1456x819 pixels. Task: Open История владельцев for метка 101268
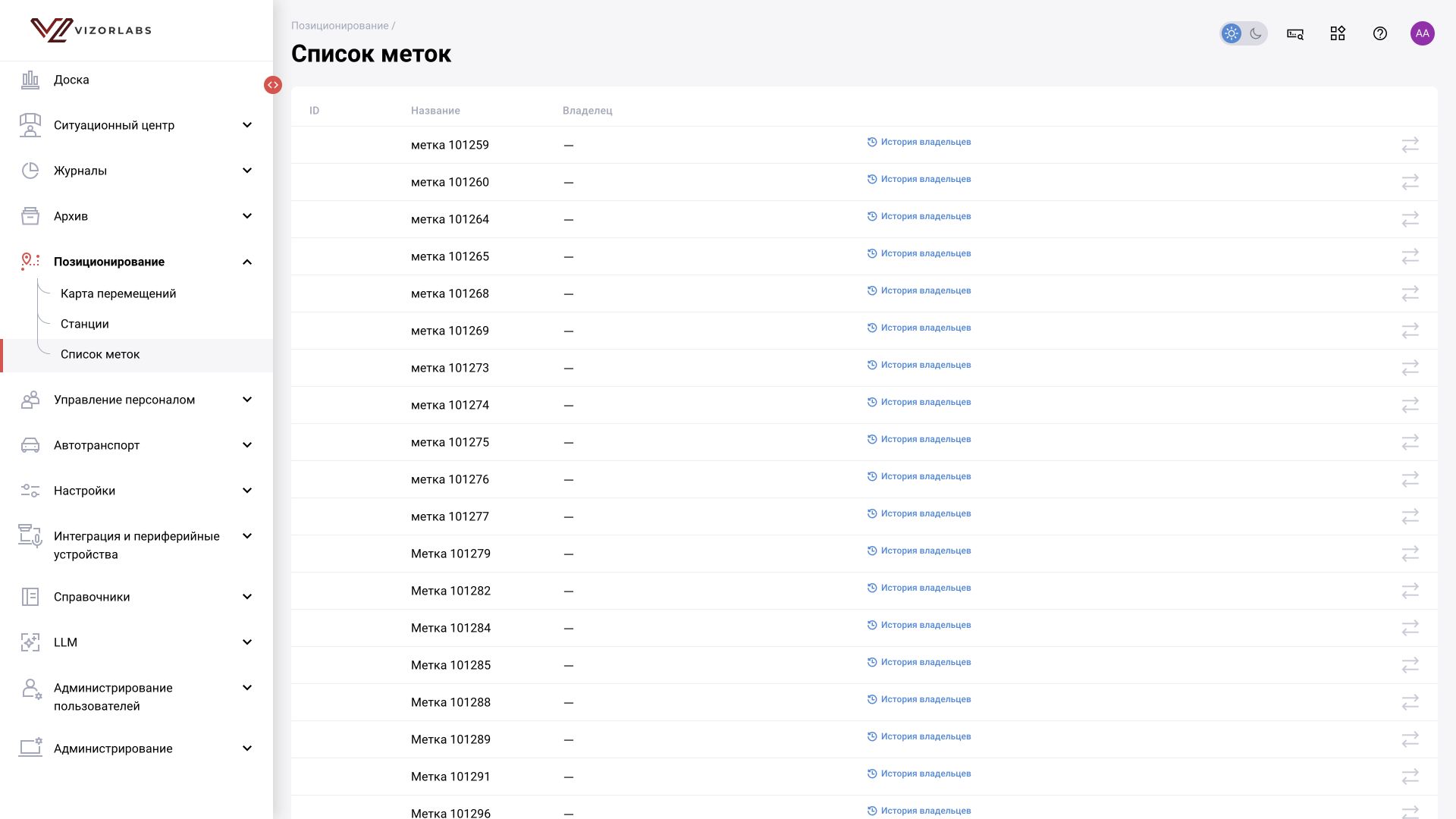pyautogui.click(x=919, y=290)
